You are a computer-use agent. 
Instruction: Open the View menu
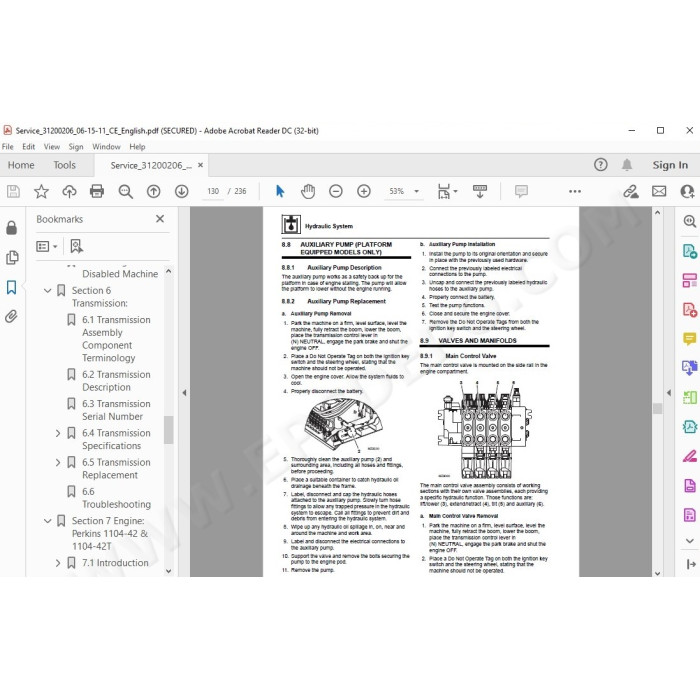click(x=52, y=146)
